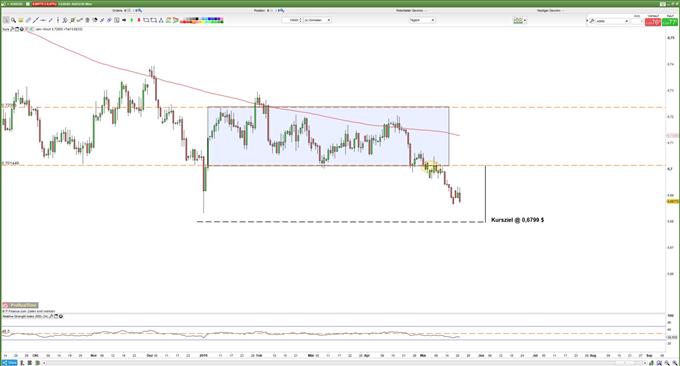Viewport: 680px width, 366px height.
Task: Click the yellow current price label on axis
Action: click(673, 201)
